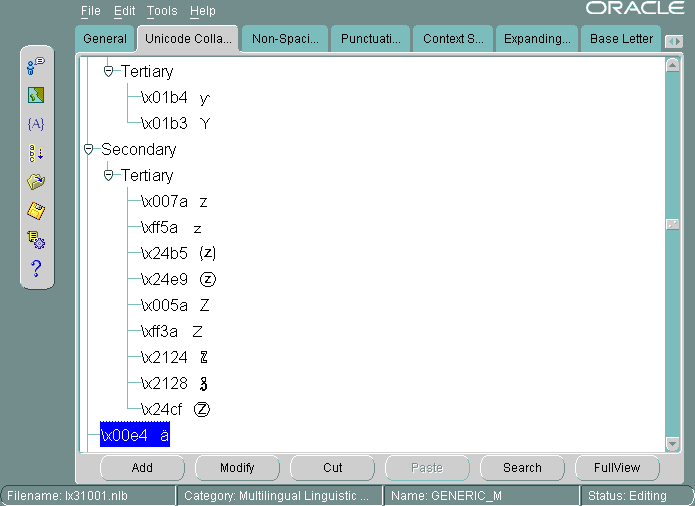695x506 pixels.
Task: Click the Add button
Action: 142,467
